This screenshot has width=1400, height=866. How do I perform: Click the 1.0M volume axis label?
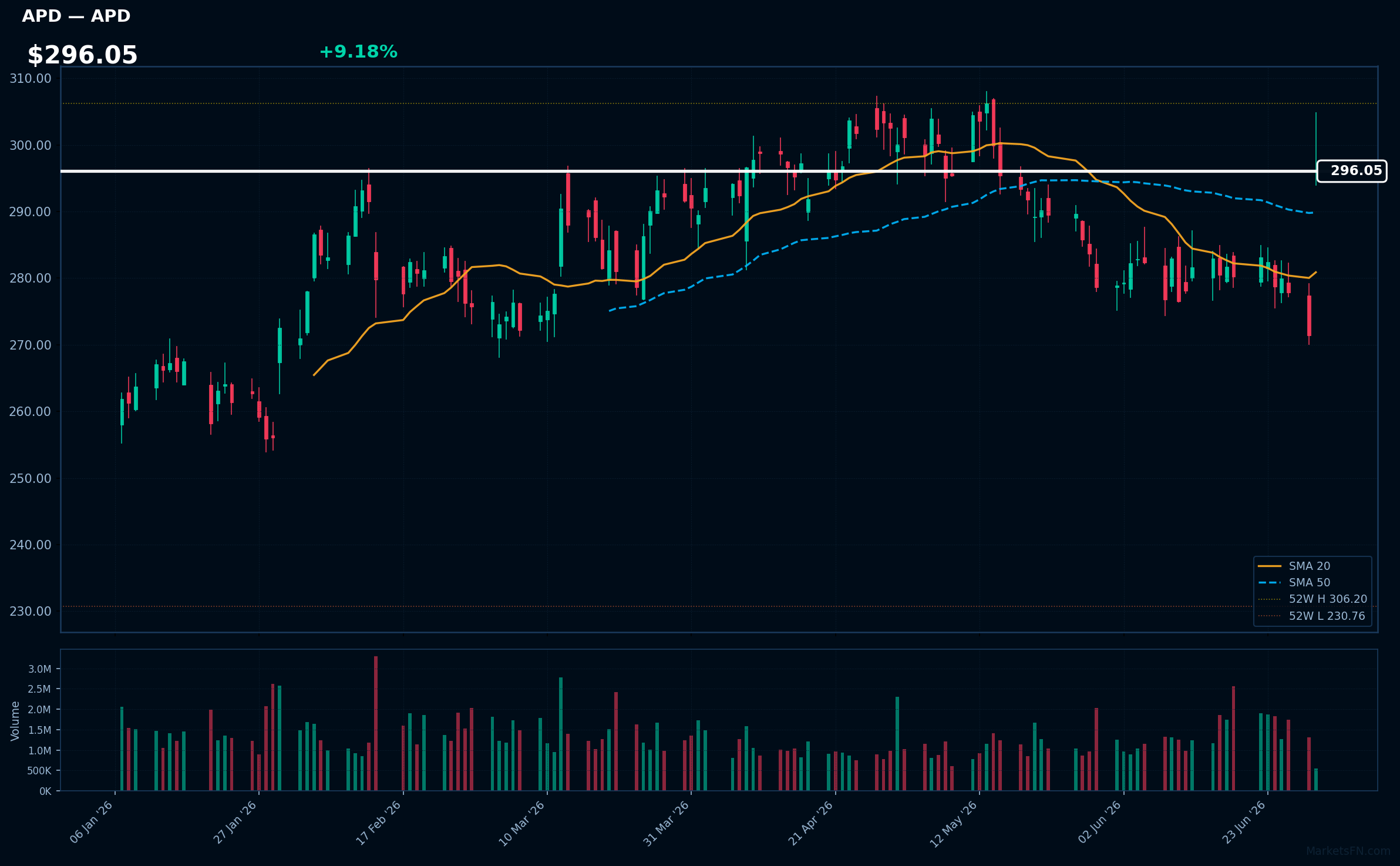[x=40, y=750]
